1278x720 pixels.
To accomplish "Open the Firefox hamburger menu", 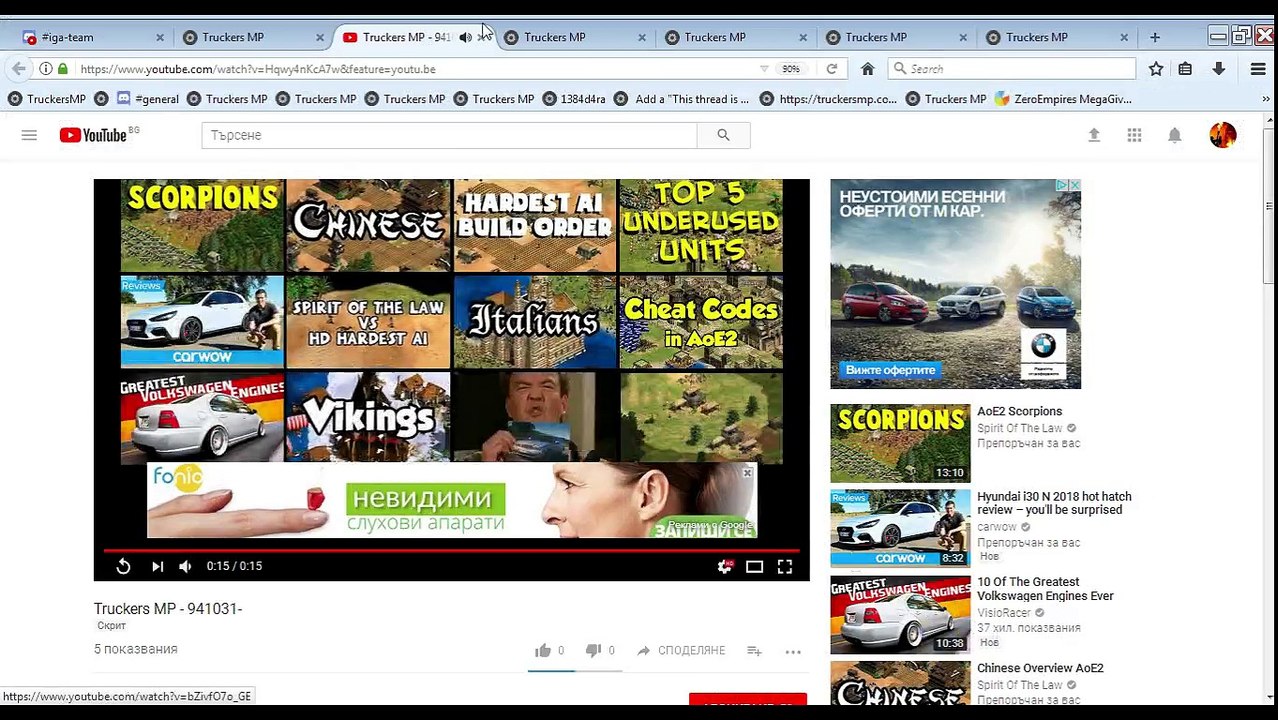I will point(1258,69).
